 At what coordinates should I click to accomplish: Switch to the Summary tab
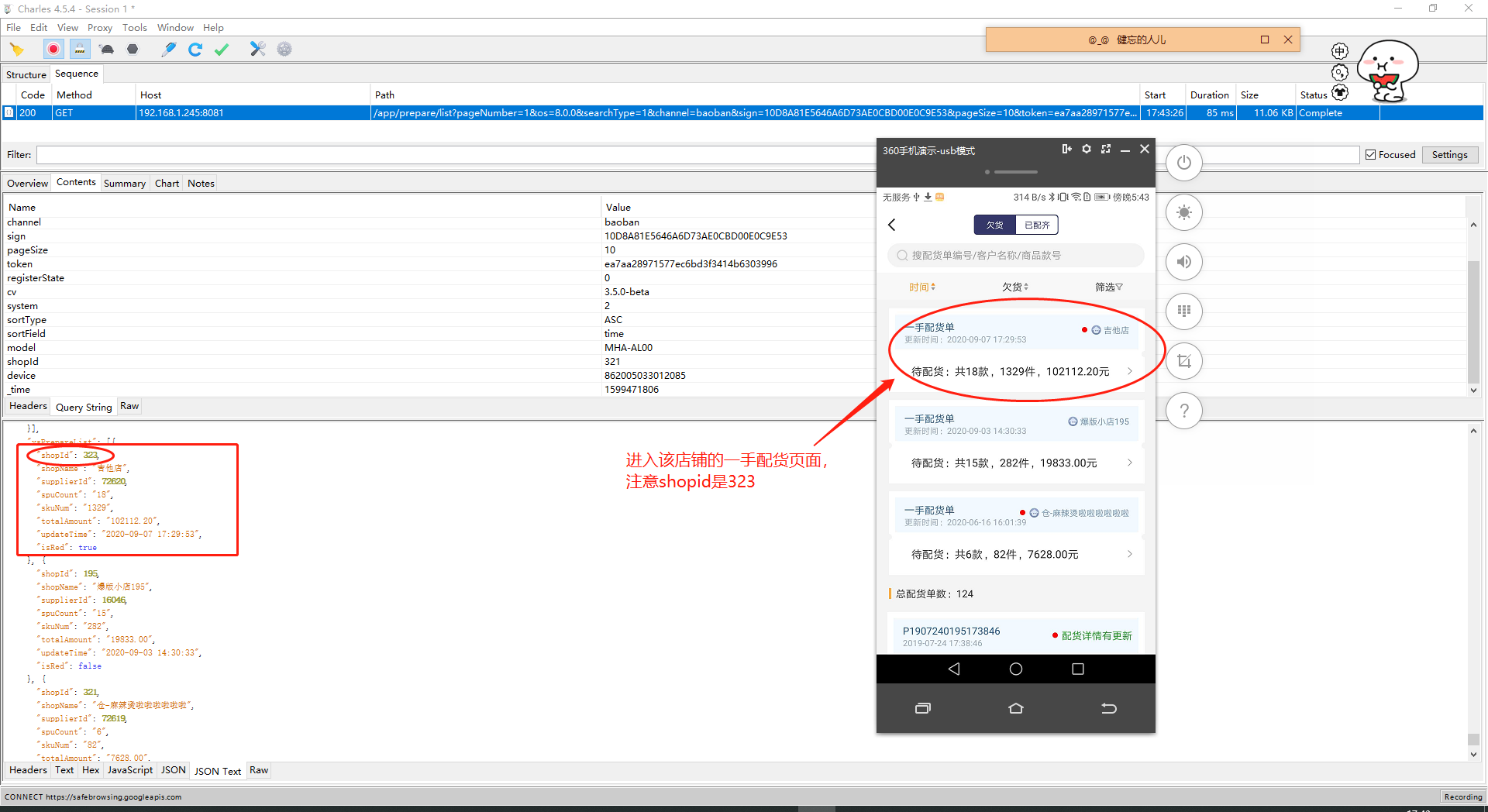tap(125, 184)
